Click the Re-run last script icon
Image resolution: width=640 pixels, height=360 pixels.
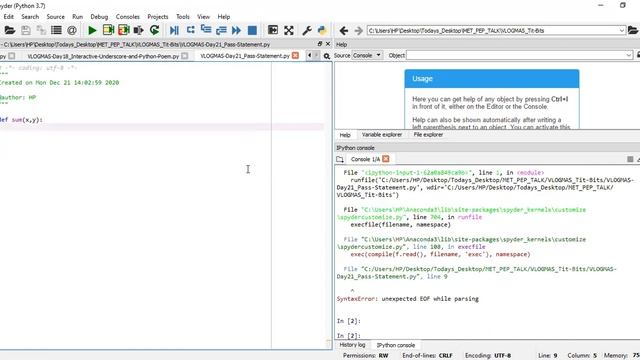coord(154,30)
